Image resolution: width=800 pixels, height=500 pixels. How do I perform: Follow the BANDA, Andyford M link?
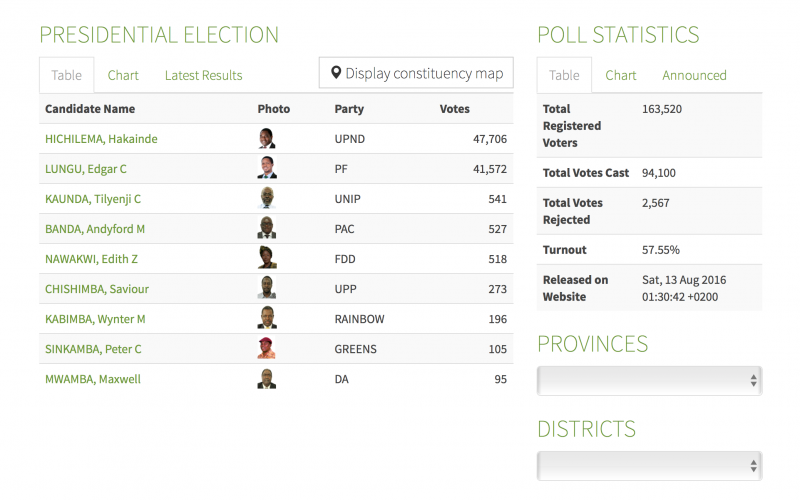(95, 229)
